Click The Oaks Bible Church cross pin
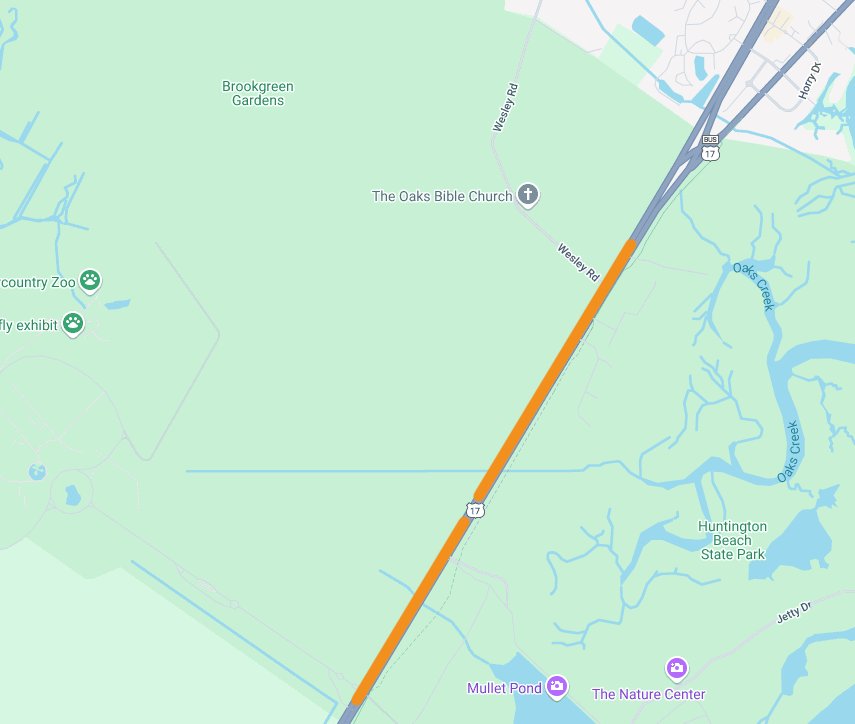The height and width of the screenshot is (724, 855). coord(528,195)
